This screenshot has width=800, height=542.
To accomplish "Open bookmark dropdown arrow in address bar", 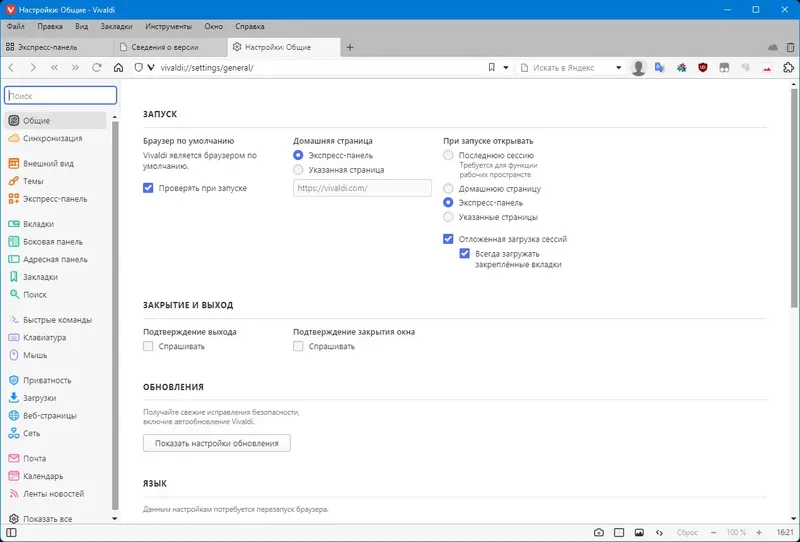I will 506,67.
